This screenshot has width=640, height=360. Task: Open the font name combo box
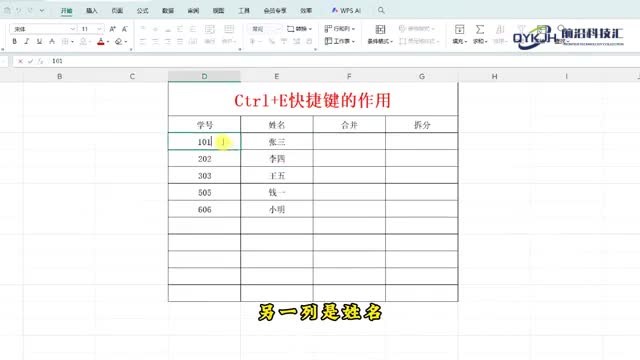pos(43,29)
